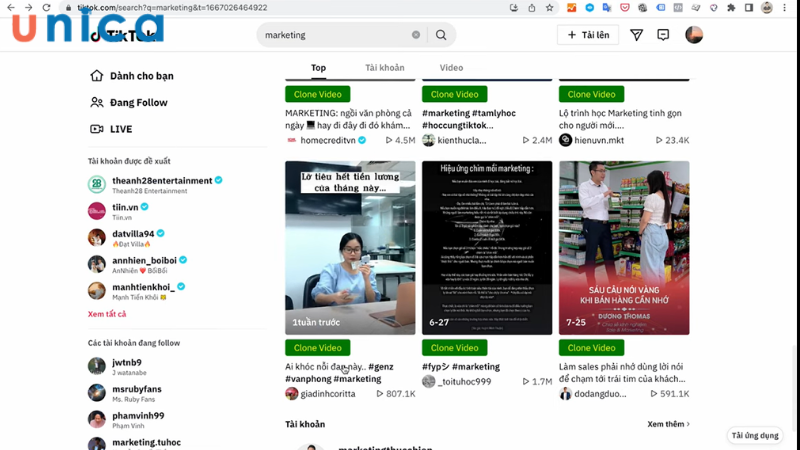Open the LIVE section
800x450 pixels.
click(111, 129)
